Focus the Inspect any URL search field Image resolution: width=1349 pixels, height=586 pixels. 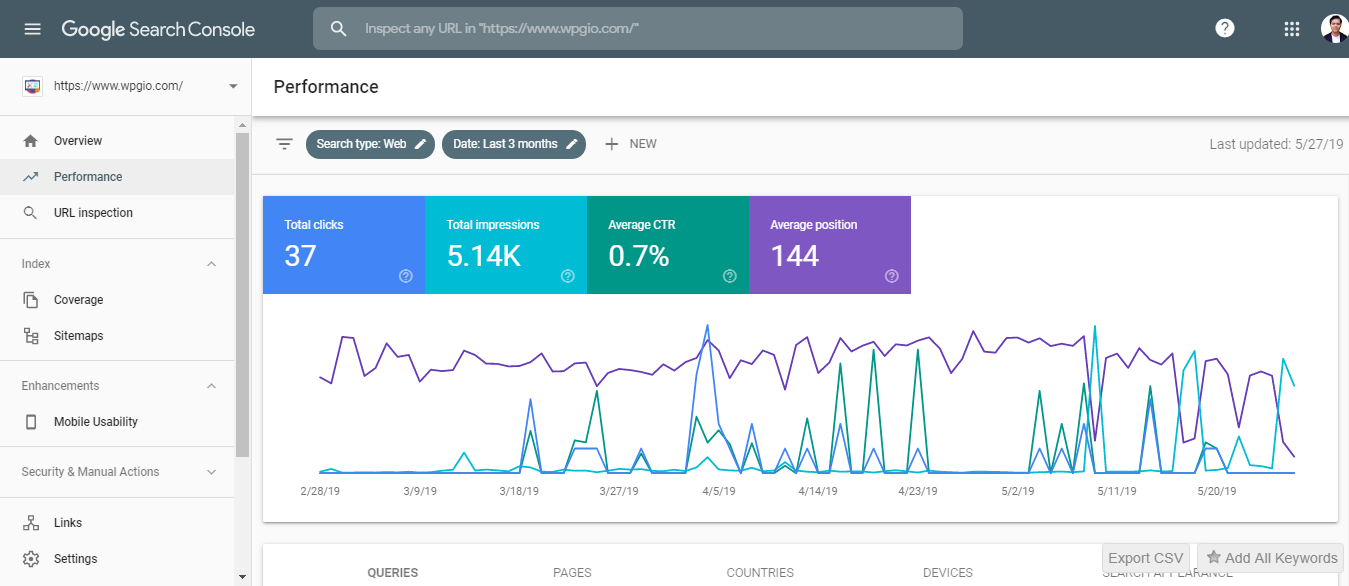coord(638,29)
